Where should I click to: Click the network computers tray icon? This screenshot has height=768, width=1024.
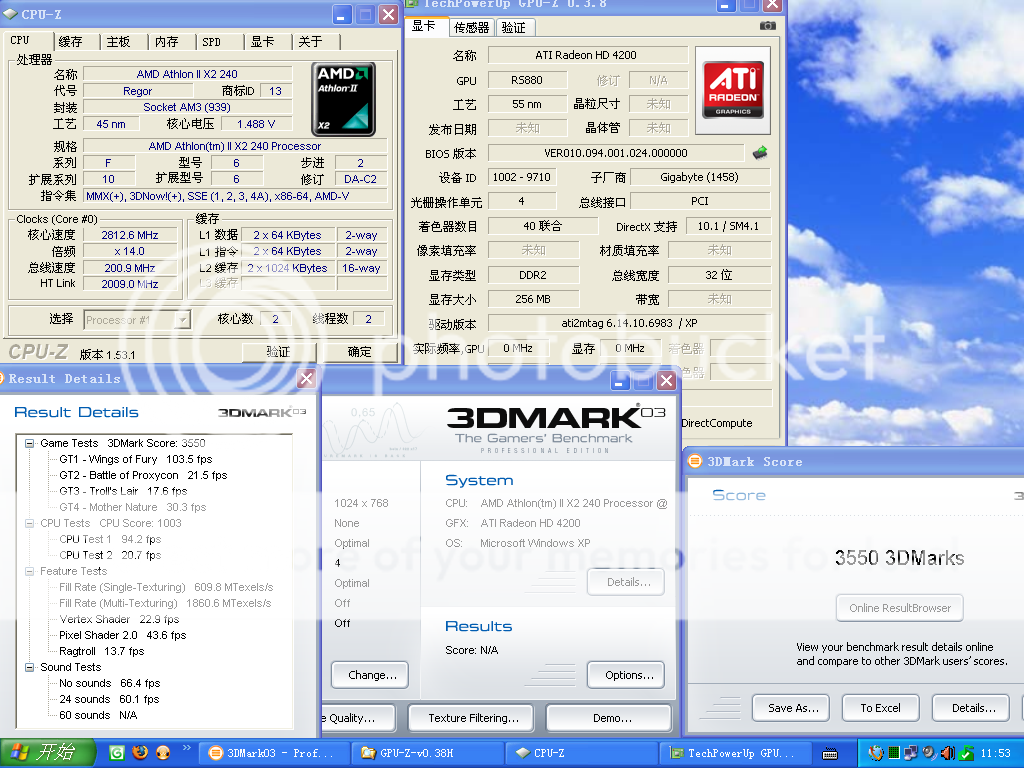(x=911, y=753)
